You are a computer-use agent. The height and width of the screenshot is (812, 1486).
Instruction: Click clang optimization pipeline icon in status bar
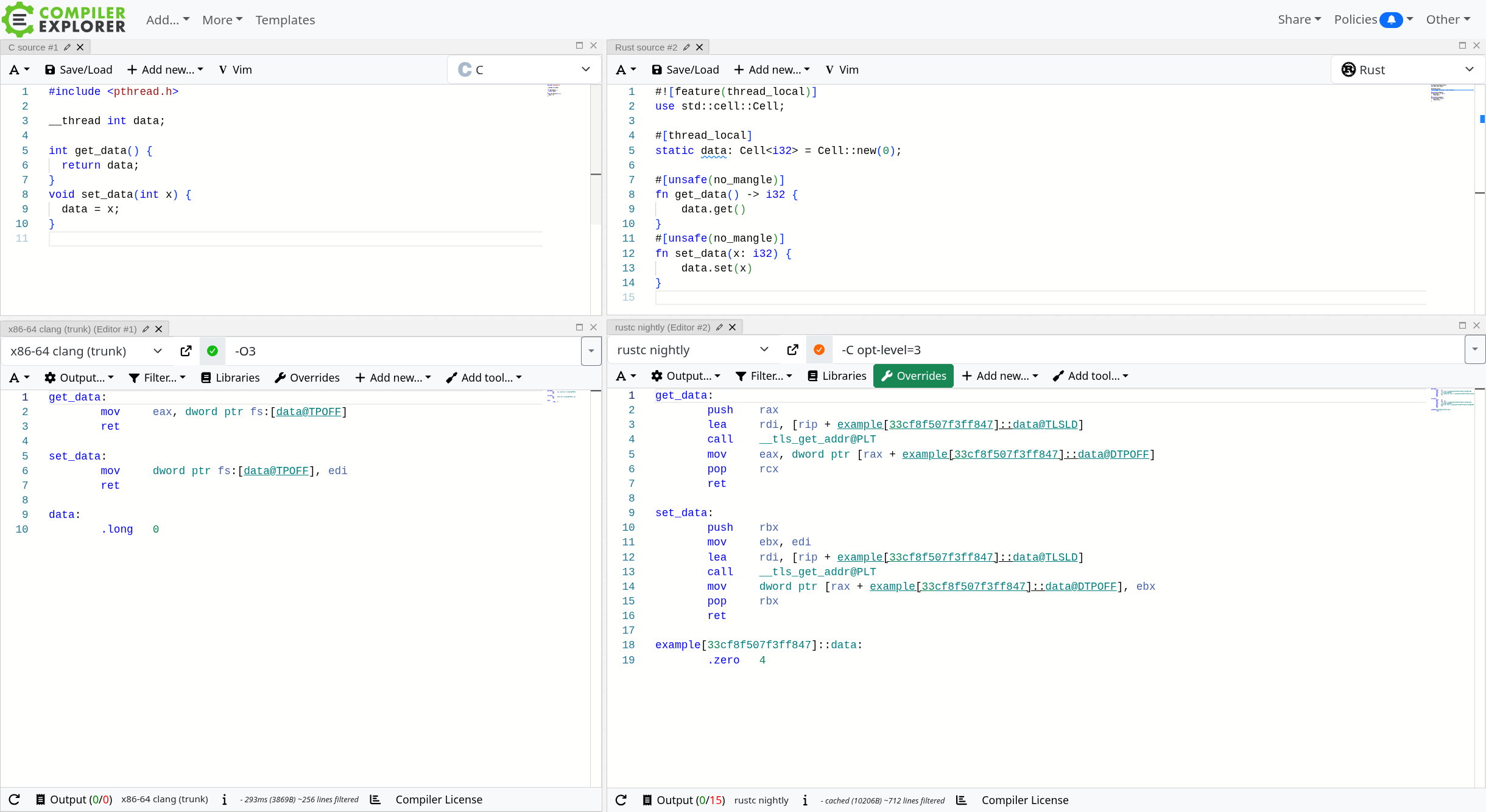pyautogui.click(x=376, y=799)
